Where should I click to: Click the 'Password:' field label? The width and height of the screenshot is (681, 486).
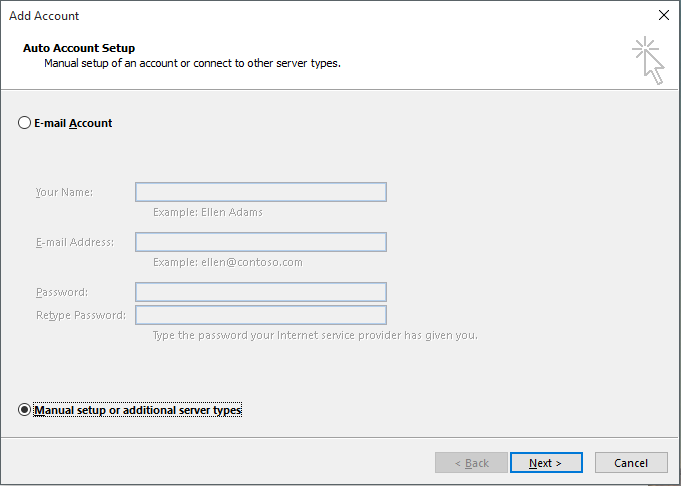pyautogui.click(x=62, y=292)
